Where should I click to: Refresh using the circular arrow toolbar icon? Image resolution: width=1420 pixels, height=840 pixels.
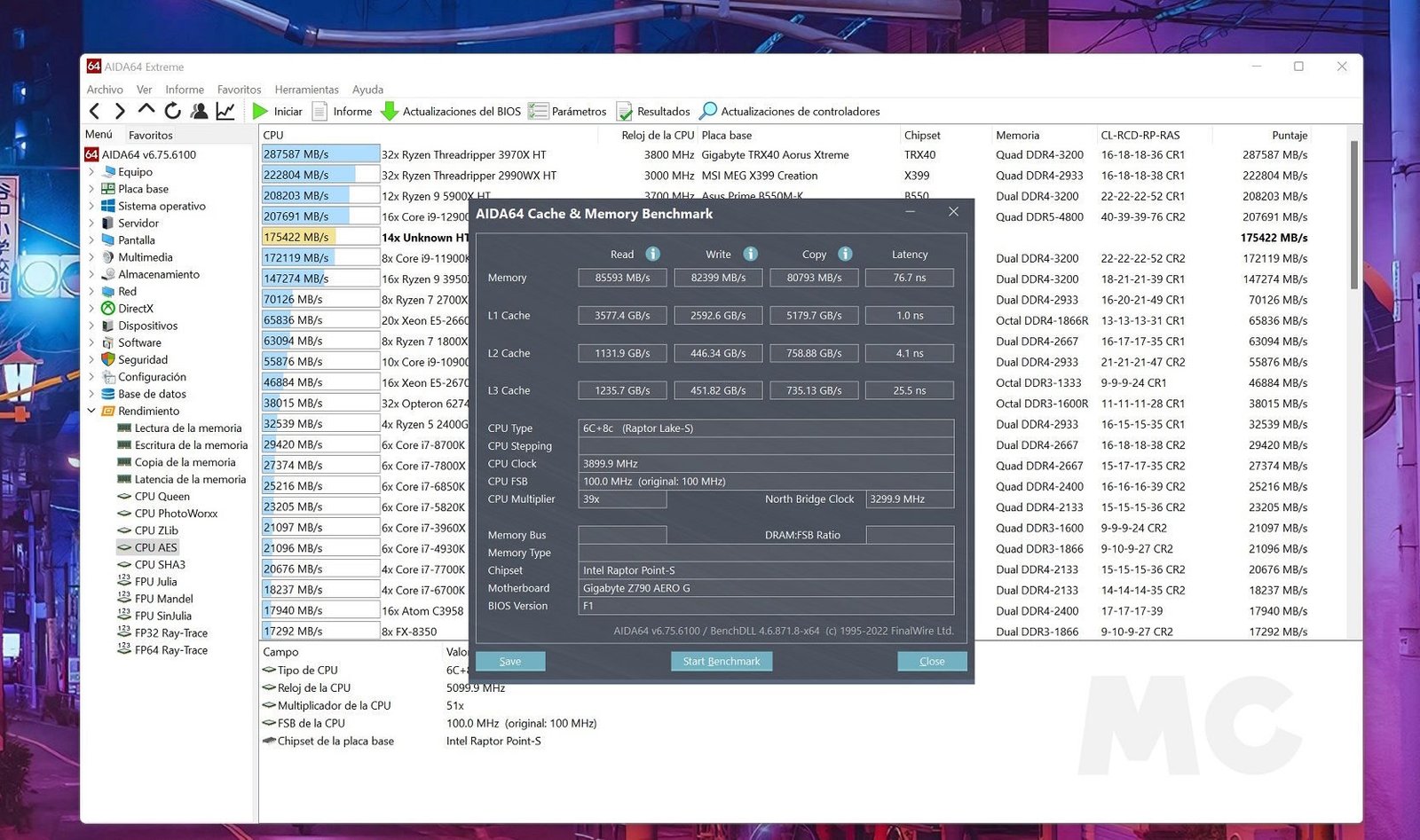(173, 111)
